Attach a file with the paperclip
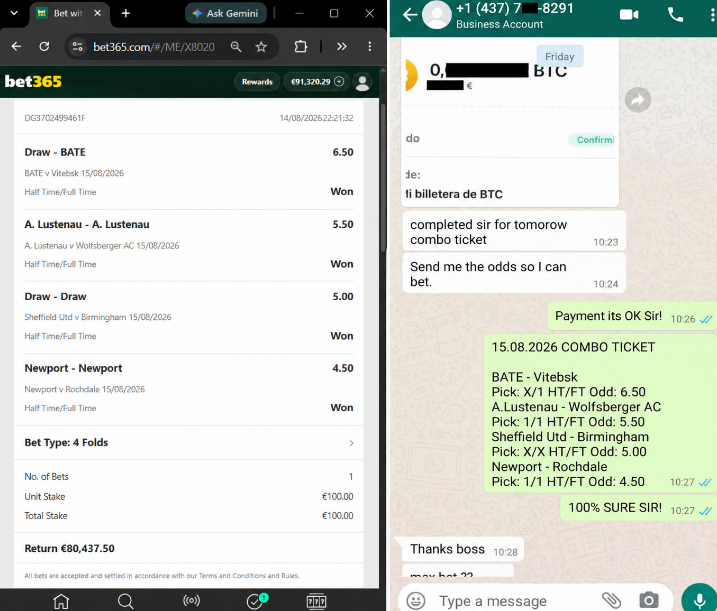Screen dimensions: 717x611 click(x=611, y=600)
